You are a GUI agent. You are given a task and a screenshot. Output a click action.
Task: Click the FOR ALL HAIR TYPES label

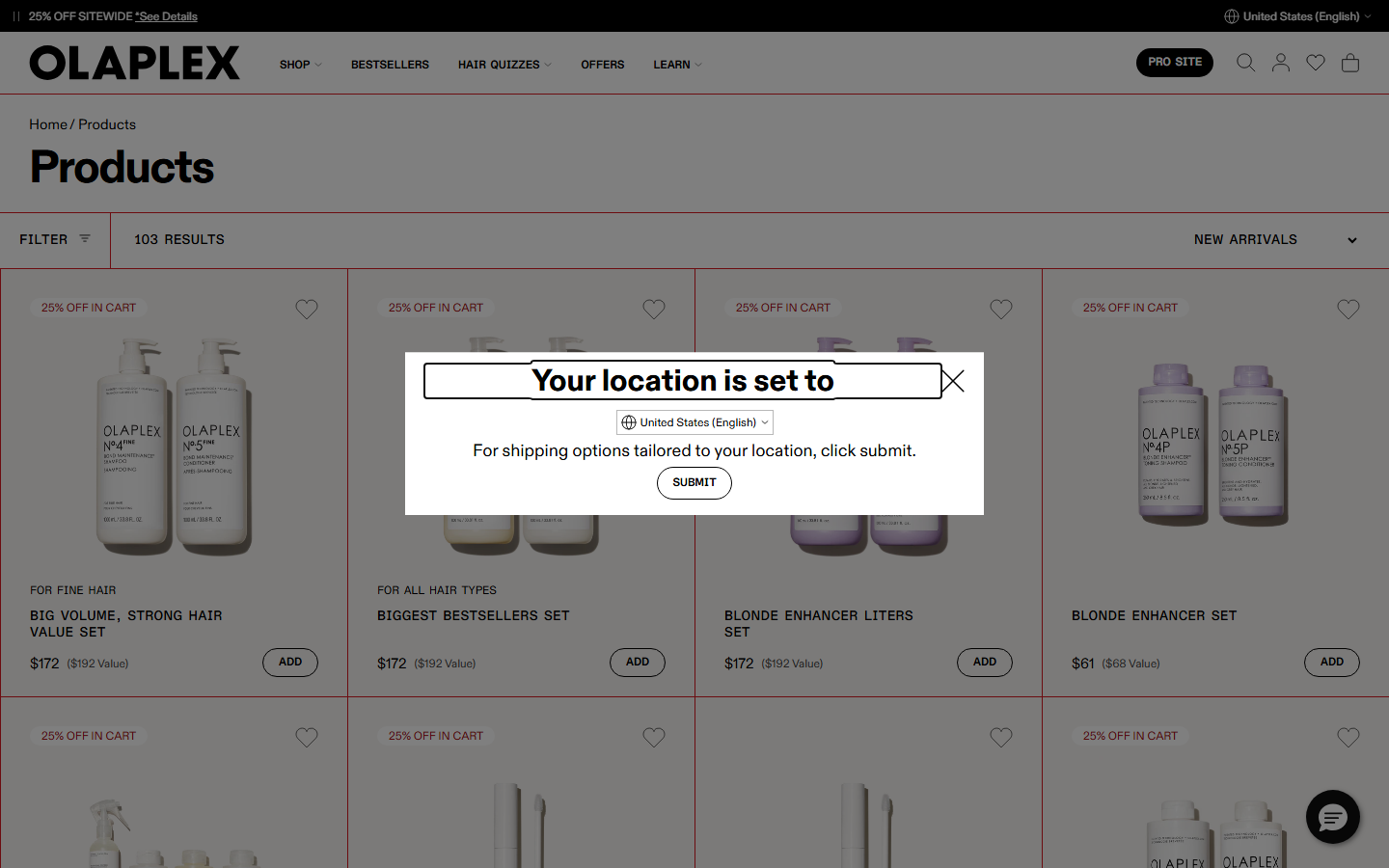(x=437, y=590)
